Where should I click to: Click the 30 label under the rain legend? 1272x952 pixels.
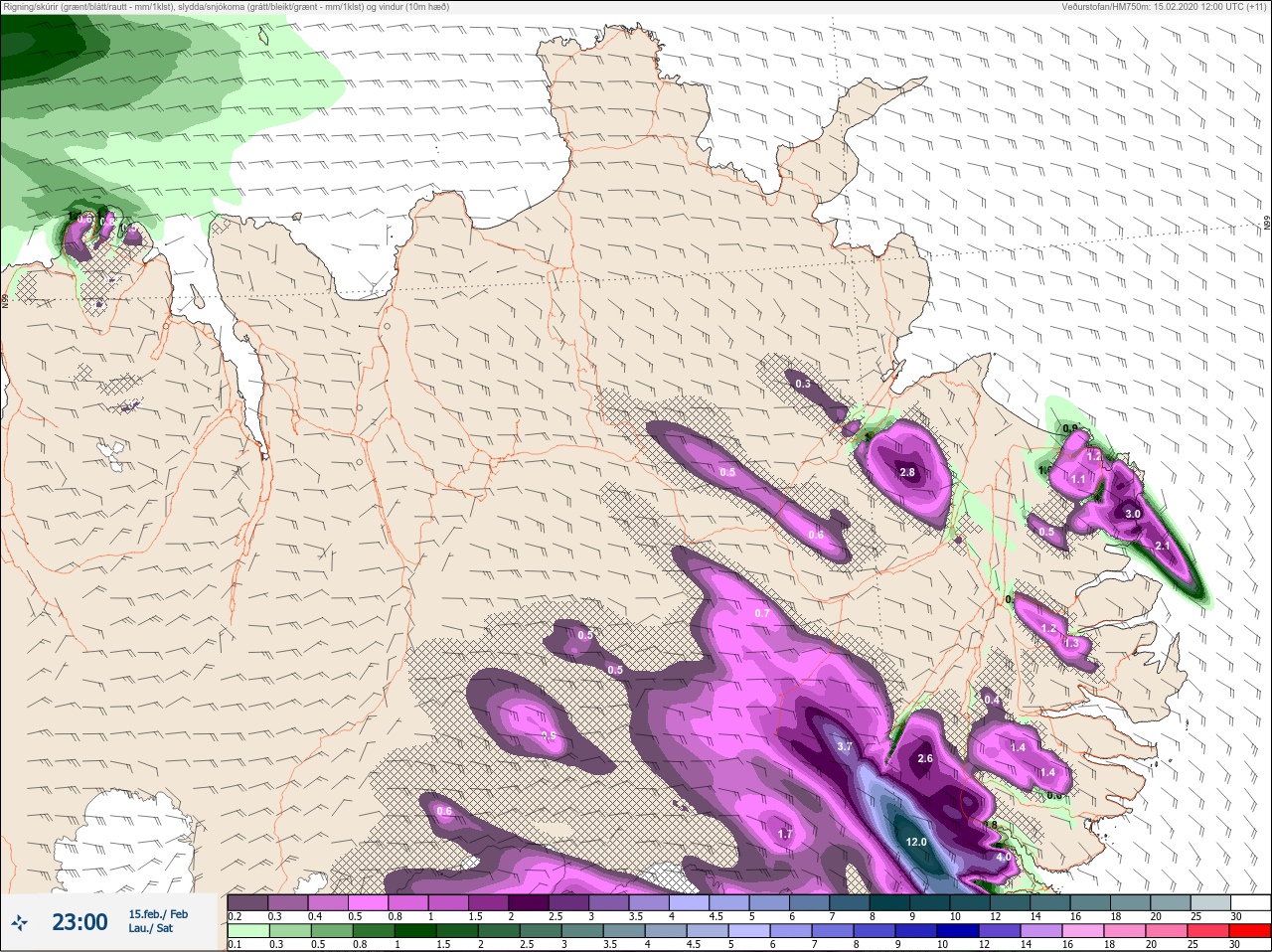(1236, 945)
